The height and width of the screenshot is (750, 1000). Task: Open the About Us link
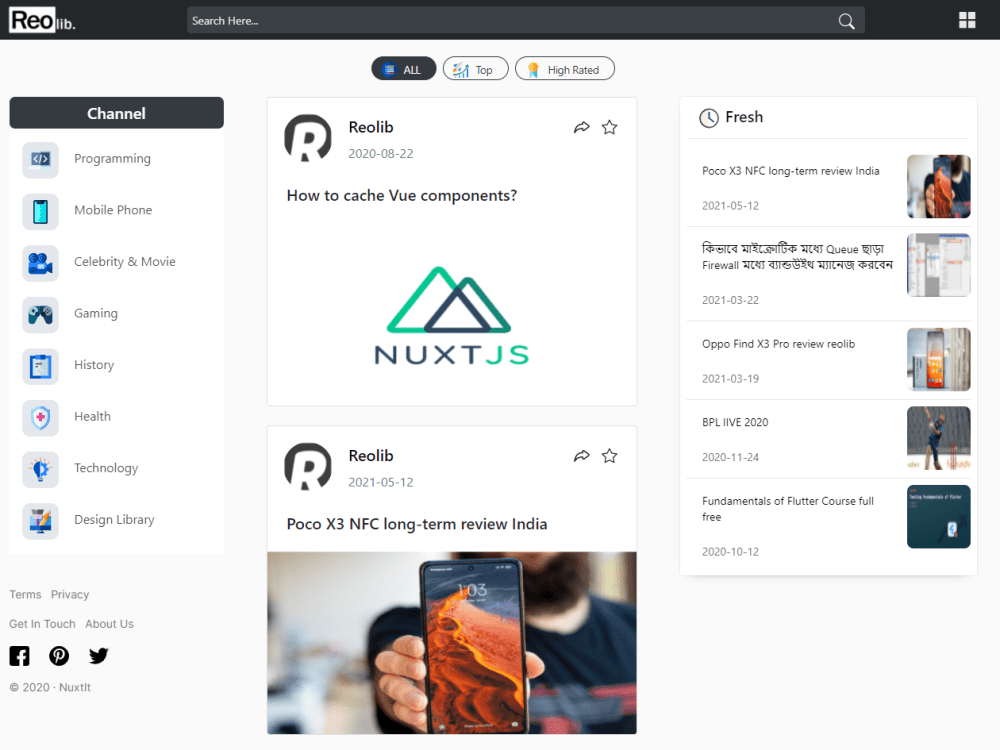(x=110, y=624)
